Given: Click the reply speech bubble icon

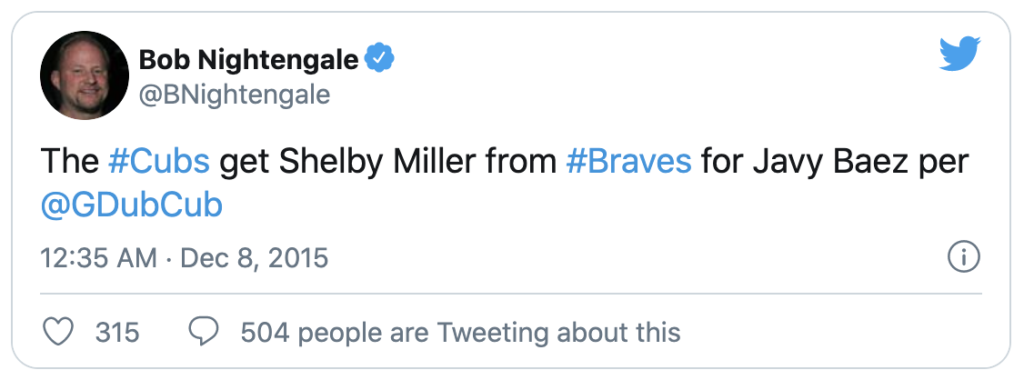Looking at the screenshot, I should 204,332.
